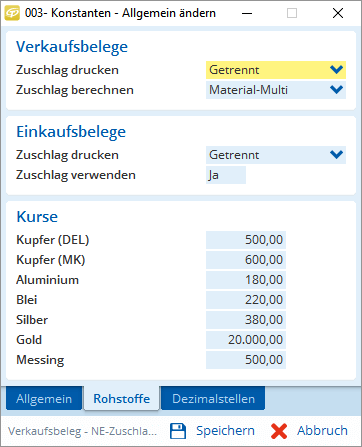Switch to the Allgemein tab
The image size is (362, 447).
pos(44,398)
